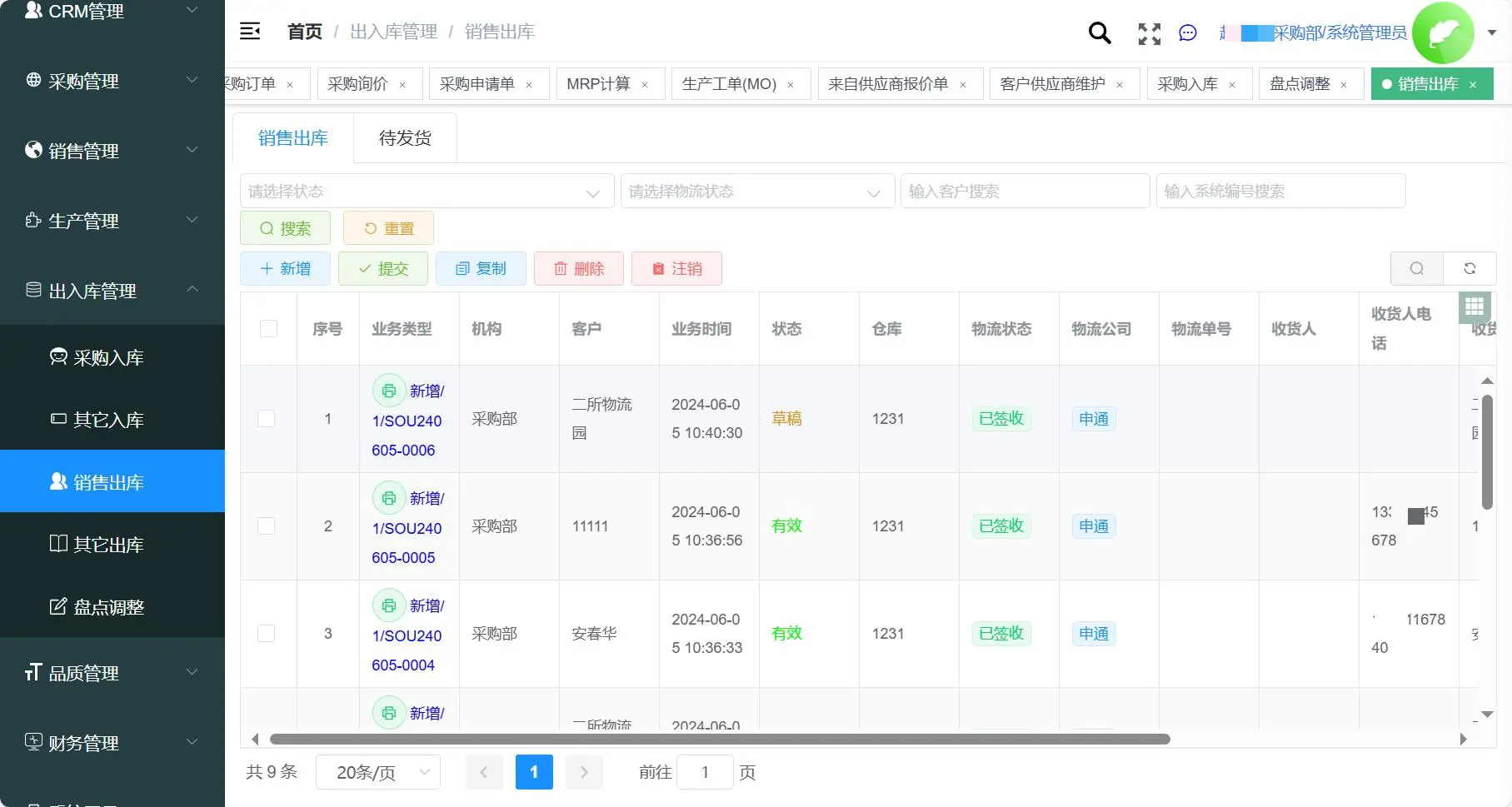This screenshot has width=1512, height=807.
Task: Open table column settings grid icon
Action: coord(1475,307)
